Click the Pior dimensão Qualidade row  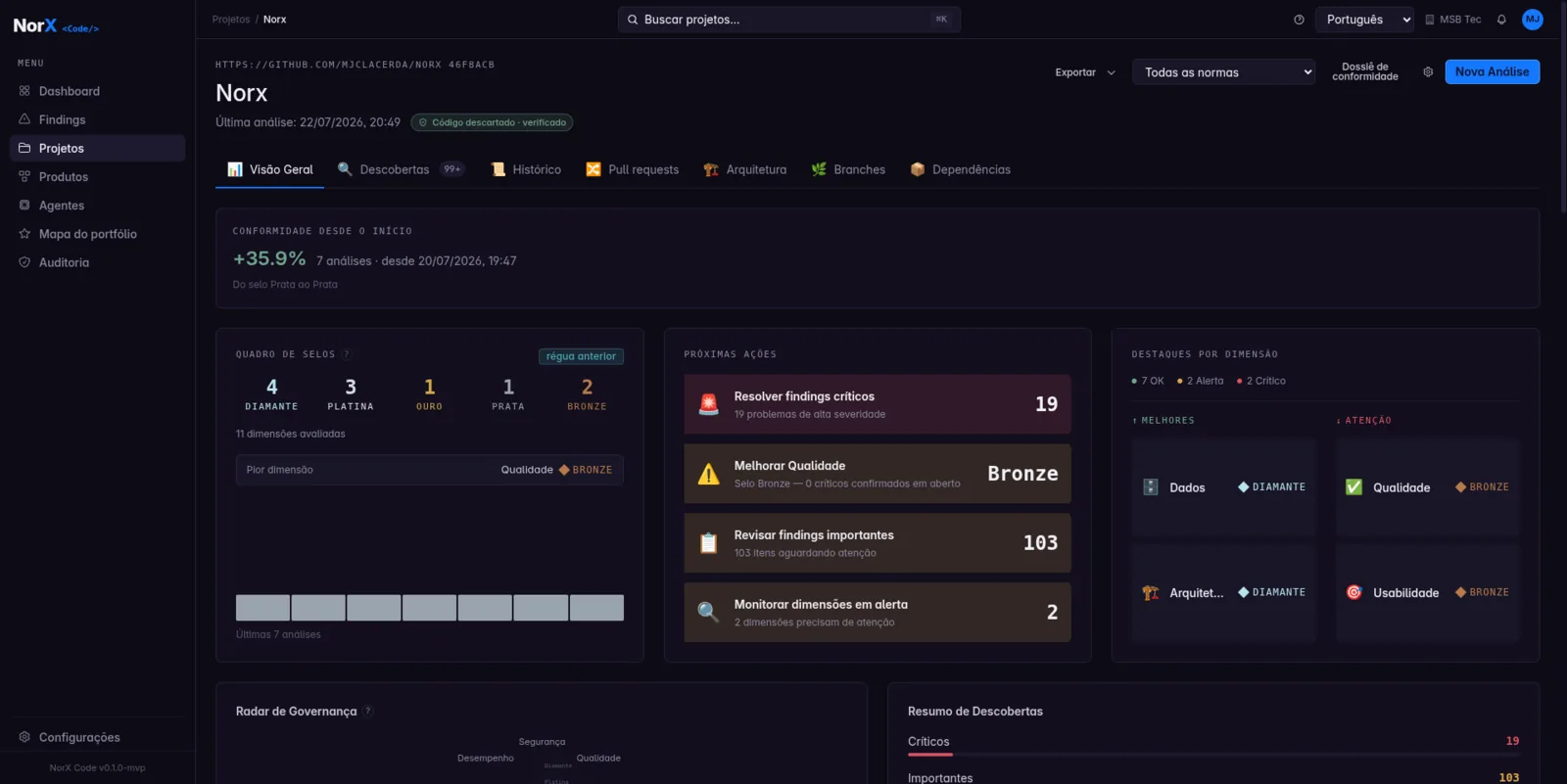coord(429,470)
